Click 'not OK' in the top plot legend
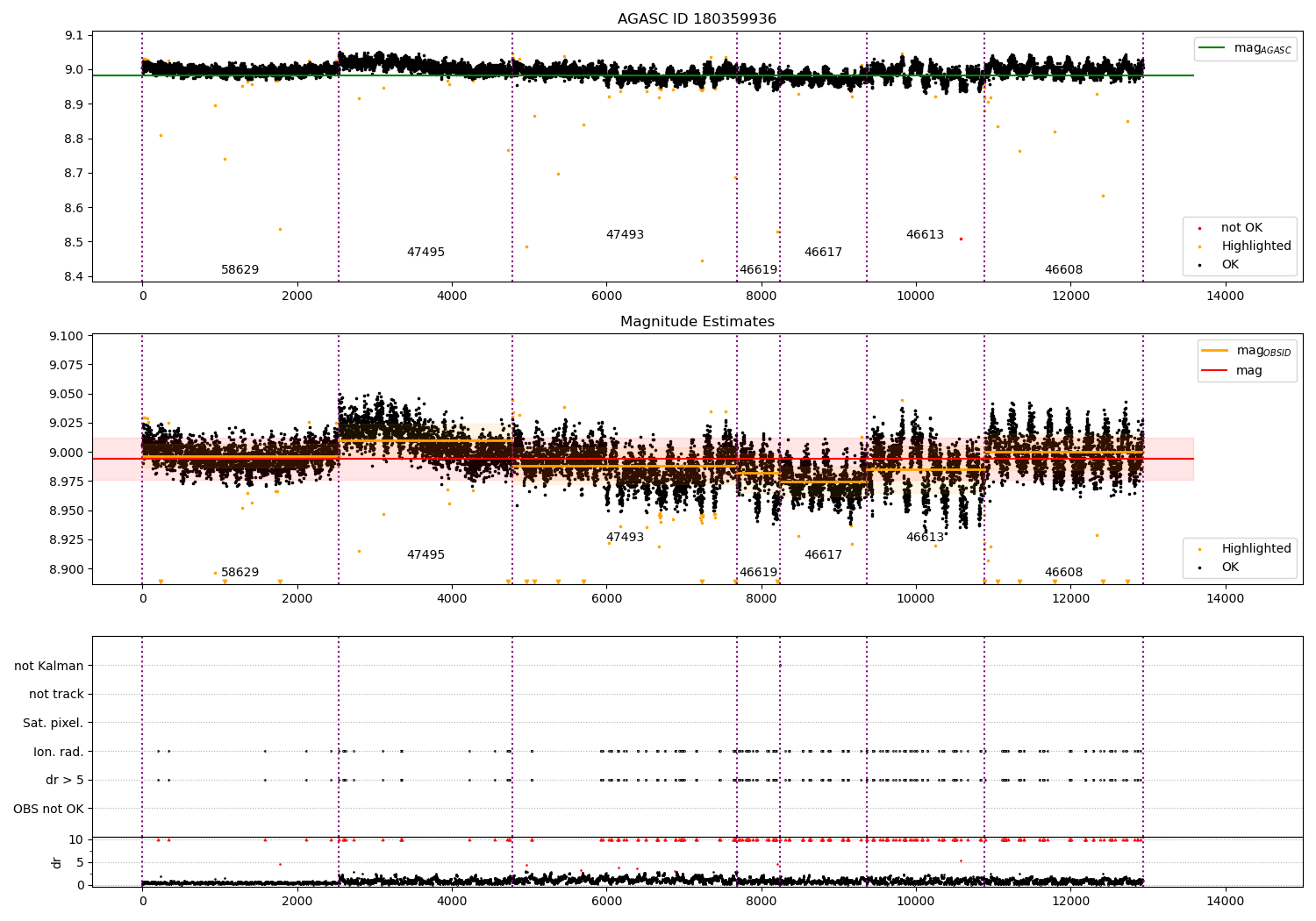1316x921 pixels. (1241, 228)
